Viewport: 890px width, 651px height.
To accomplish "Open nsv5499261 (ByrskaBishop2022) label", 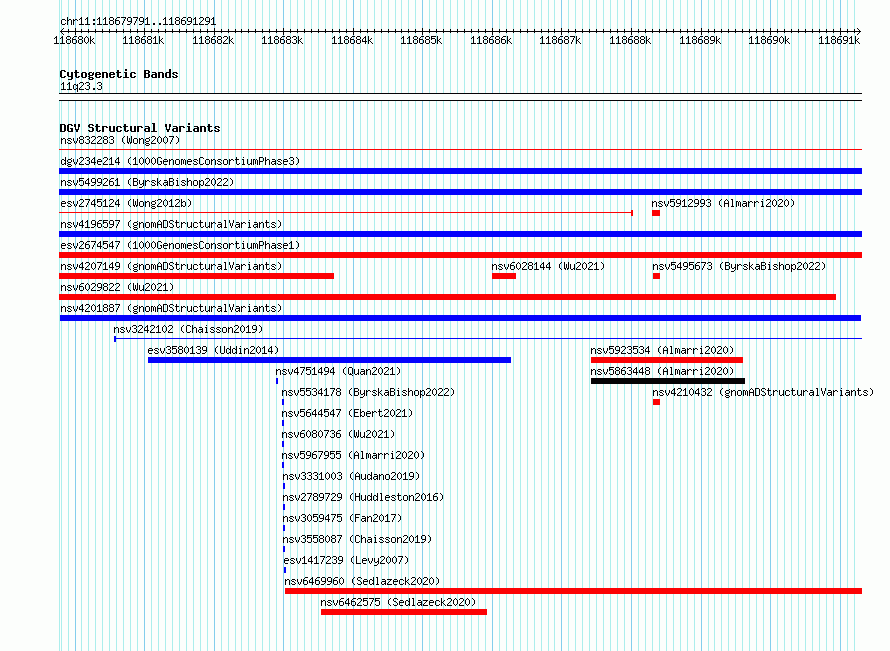I will (x=147, y=182).
